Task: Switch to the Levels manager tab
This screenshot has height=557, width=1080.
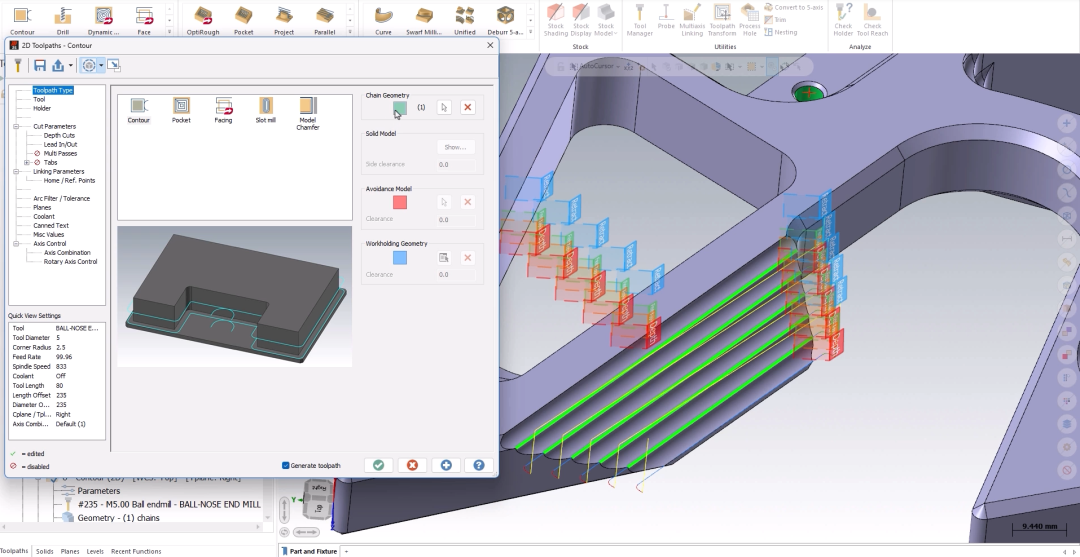Action: click(95, 551)
